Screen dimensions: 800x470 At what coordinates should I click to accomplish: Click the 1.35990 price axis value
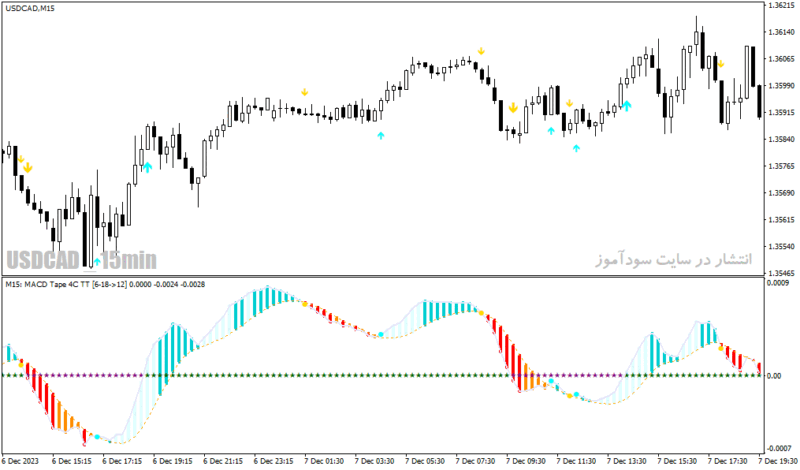(781, 85)
